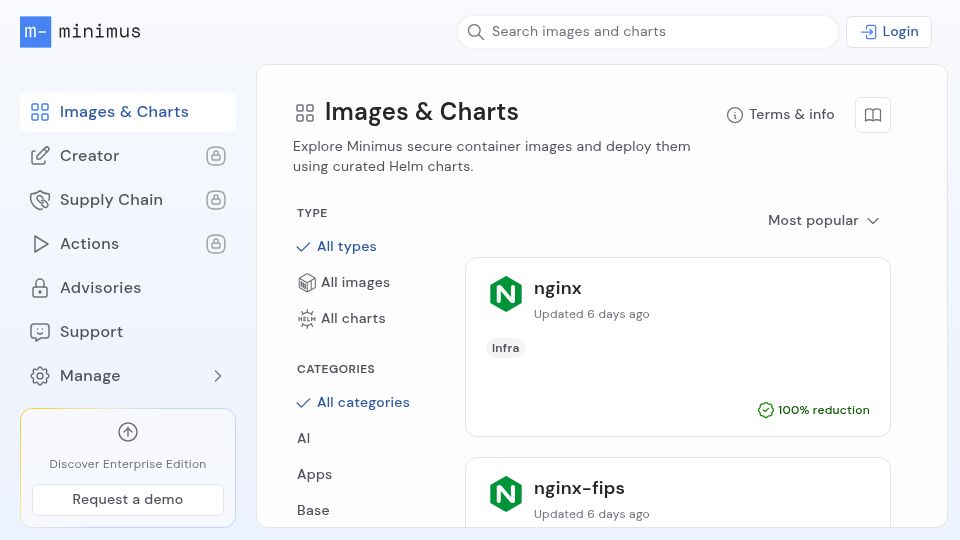Click the TYPE section header
The image size is (960, 540).
click(312, 213)
